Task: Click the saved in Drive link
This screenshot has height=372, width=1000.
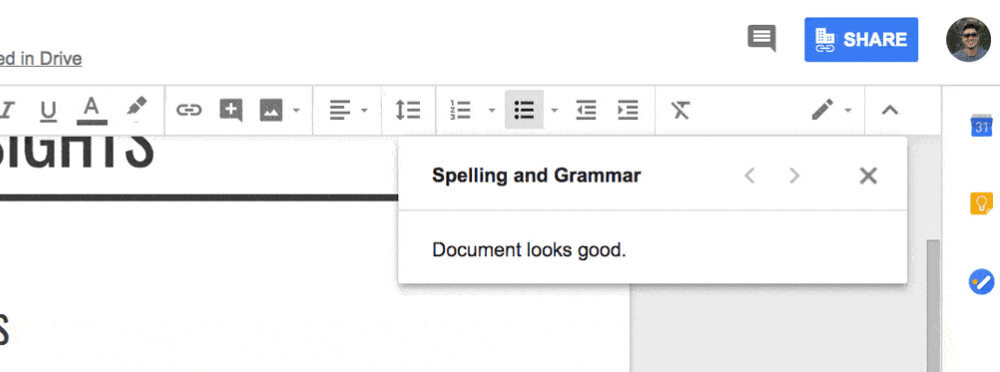Action: pyautogui.click(x=41, y=59)
